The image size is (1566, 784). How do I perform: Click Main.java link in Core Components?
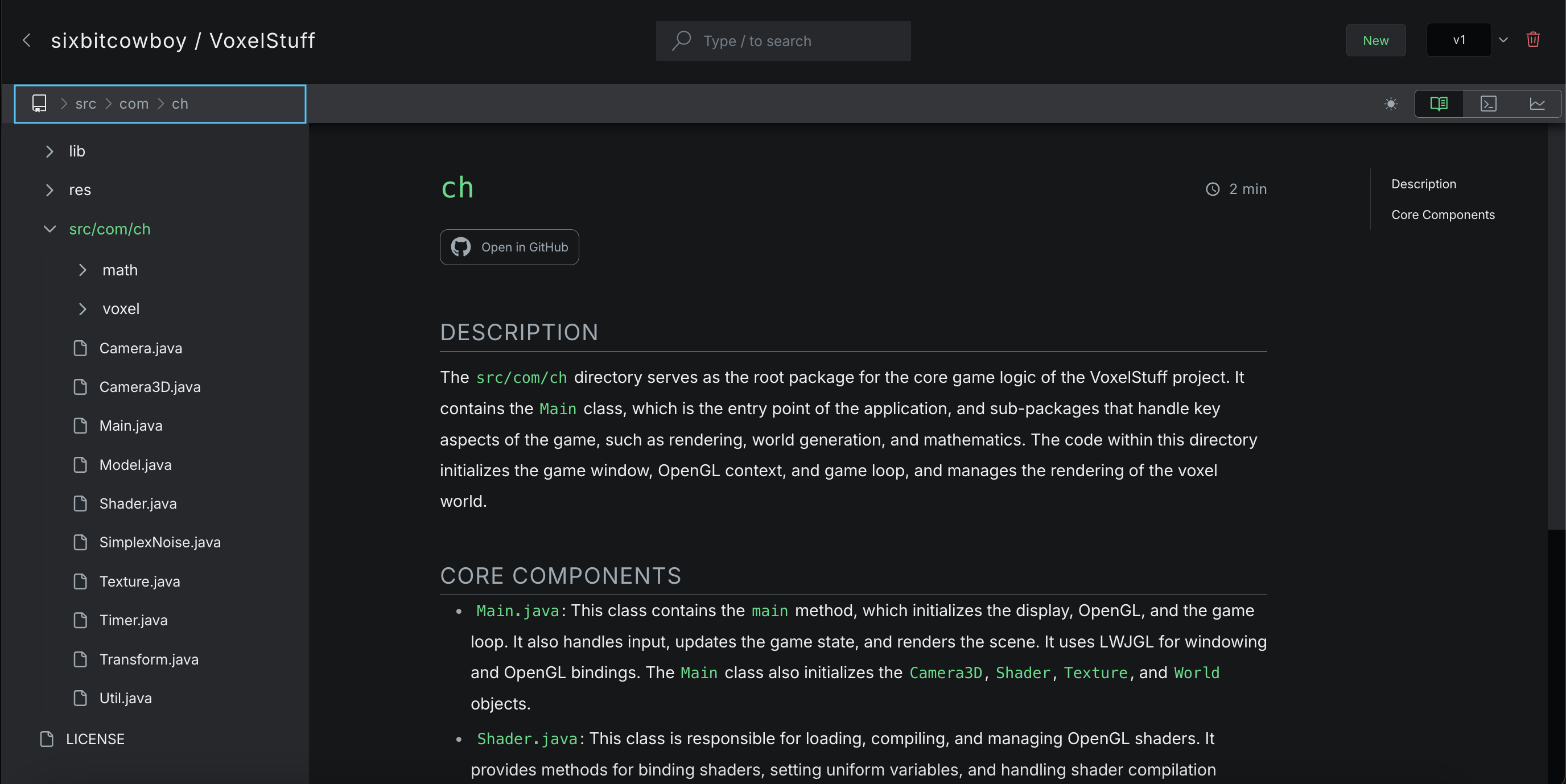tap(518, 612)
